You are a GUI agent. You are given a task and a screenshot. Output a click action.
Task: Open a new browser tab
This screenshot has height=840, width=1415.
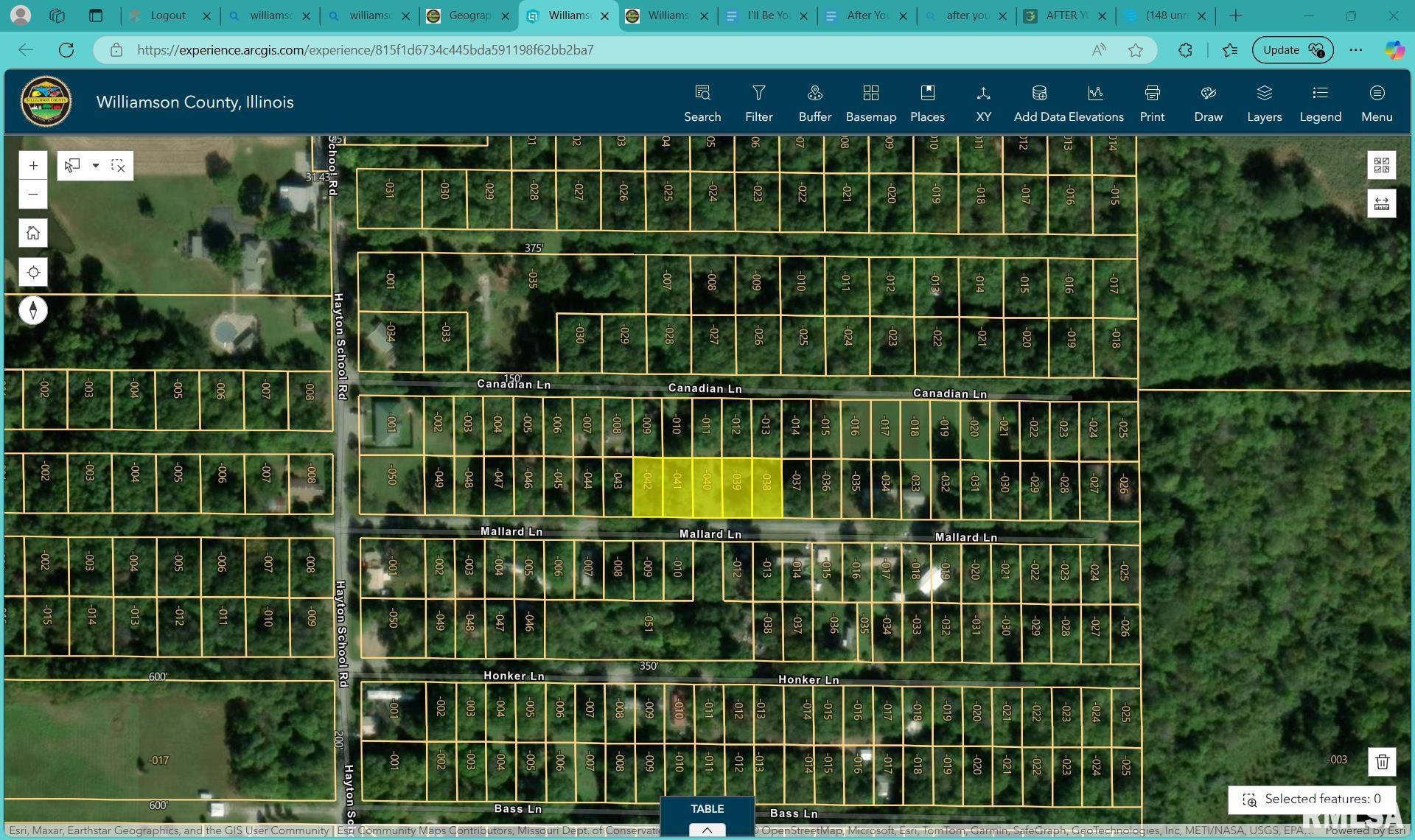click(1236, 15)
